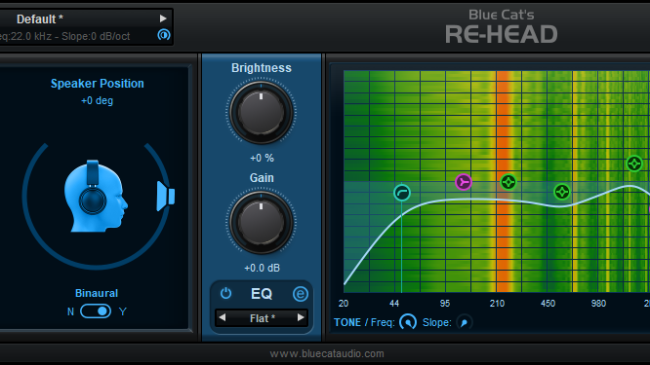Click the 95 frequency axis label
650x365 pixels.
click(445, 304)
